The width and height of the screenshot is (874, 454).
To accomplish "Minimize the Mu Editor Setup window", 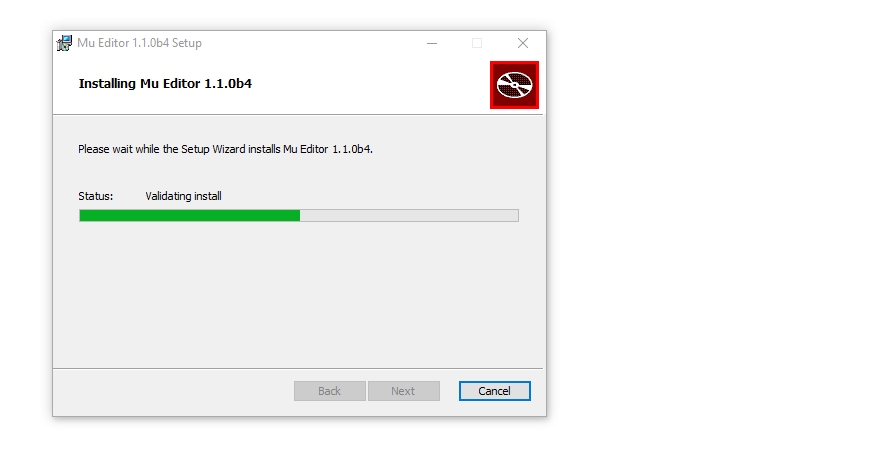I will 431,43.
